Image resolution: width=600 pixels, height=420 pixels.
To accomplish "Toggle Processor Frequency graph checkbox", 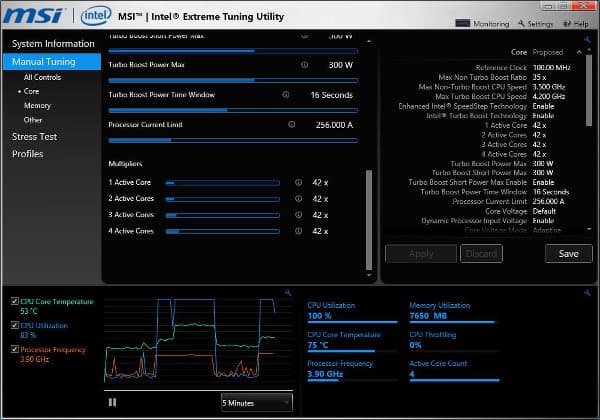I will pos(15,349).
